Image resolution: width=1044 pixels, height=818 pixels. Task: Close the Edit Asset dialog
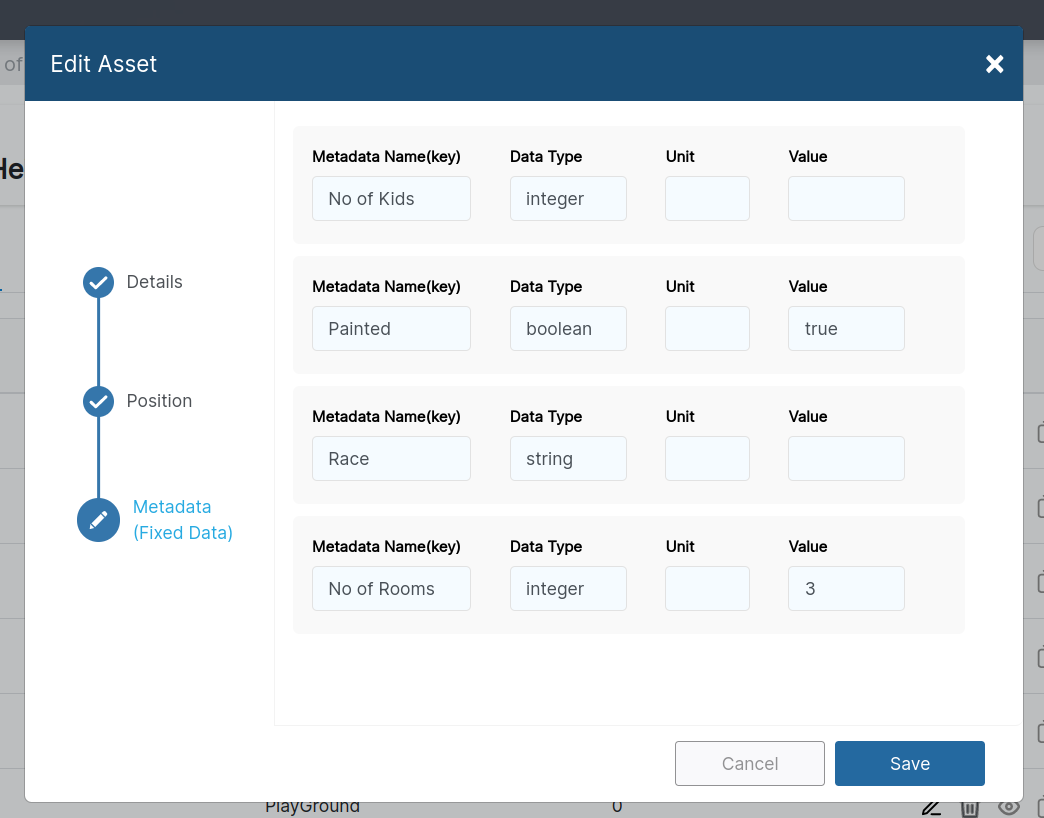click(994, 64)
